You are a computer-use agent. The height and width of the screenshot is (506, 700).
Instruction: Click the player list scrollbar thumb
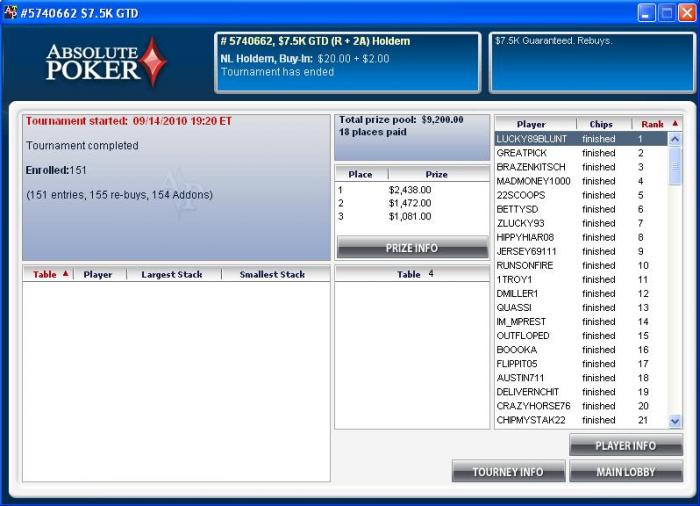675,166
